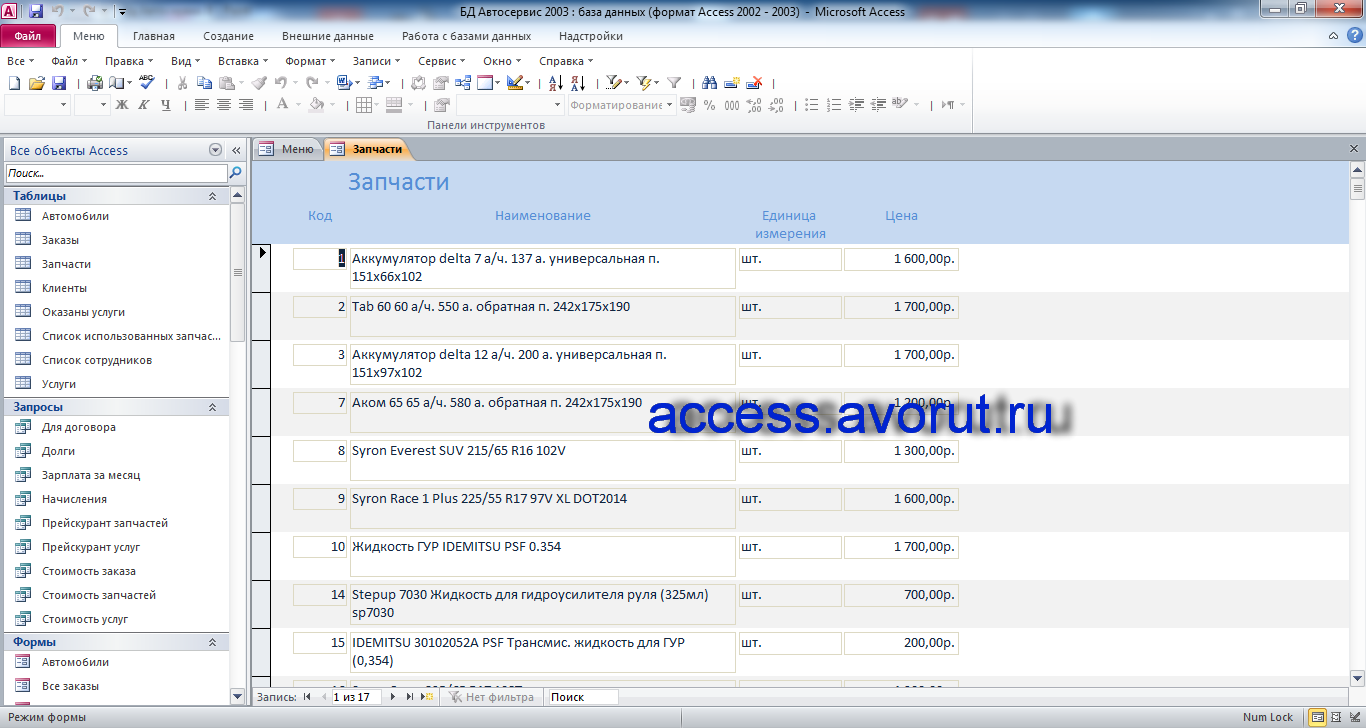
Task: Click the navigation pane 'Поиск...' search box
Action: click(x=117, y=173)
